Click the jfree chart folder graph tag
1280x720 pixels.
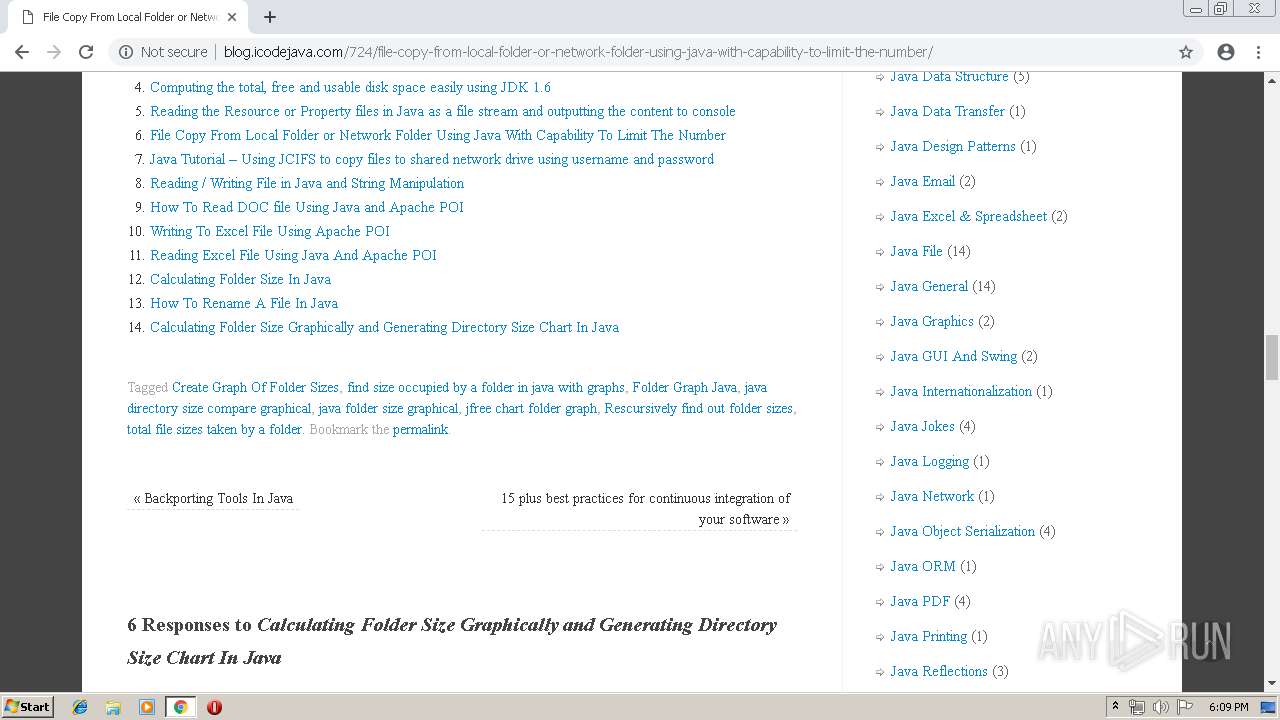click(x=531, y=409)
